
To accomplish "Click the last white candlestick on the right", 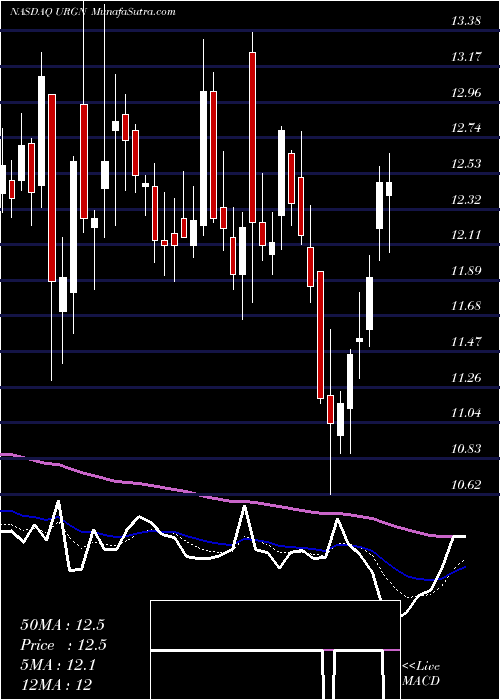I will (389, 189).
